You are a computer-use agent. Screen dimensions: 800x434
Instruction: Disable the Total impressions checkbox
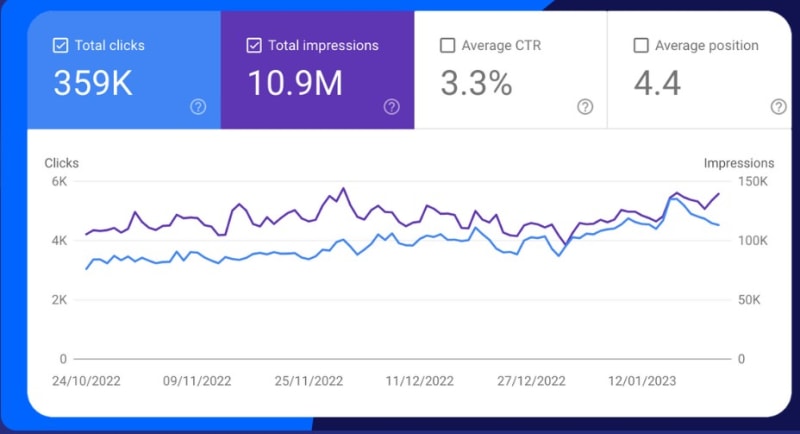(x=254, y=46)
